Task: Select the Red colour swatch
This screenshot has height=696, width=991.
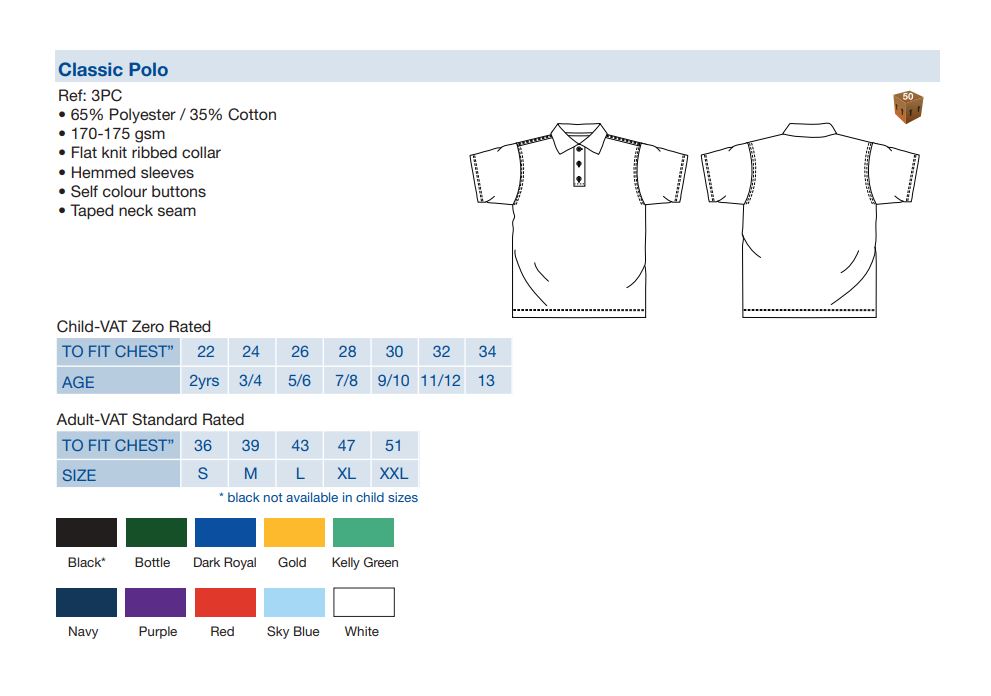Action: [225, 602]
